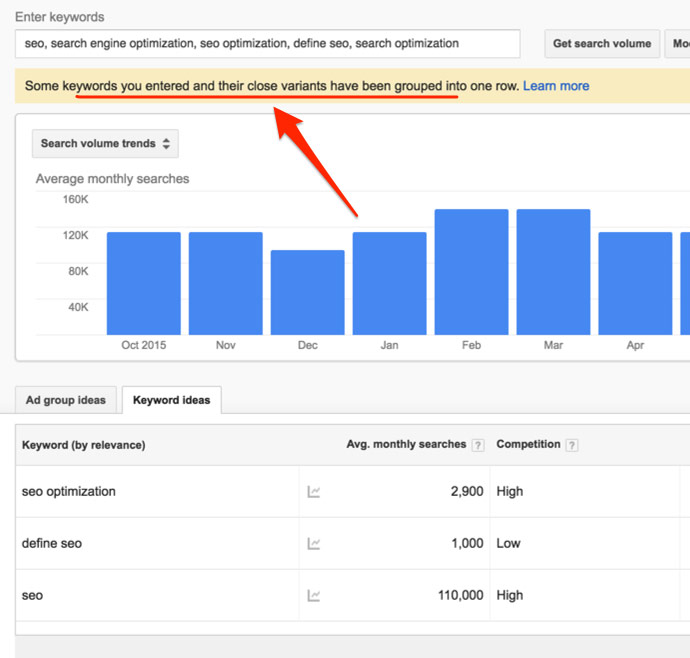Sort by Avg. monthly searches column
690x658 pixels.
coord(406,445)
